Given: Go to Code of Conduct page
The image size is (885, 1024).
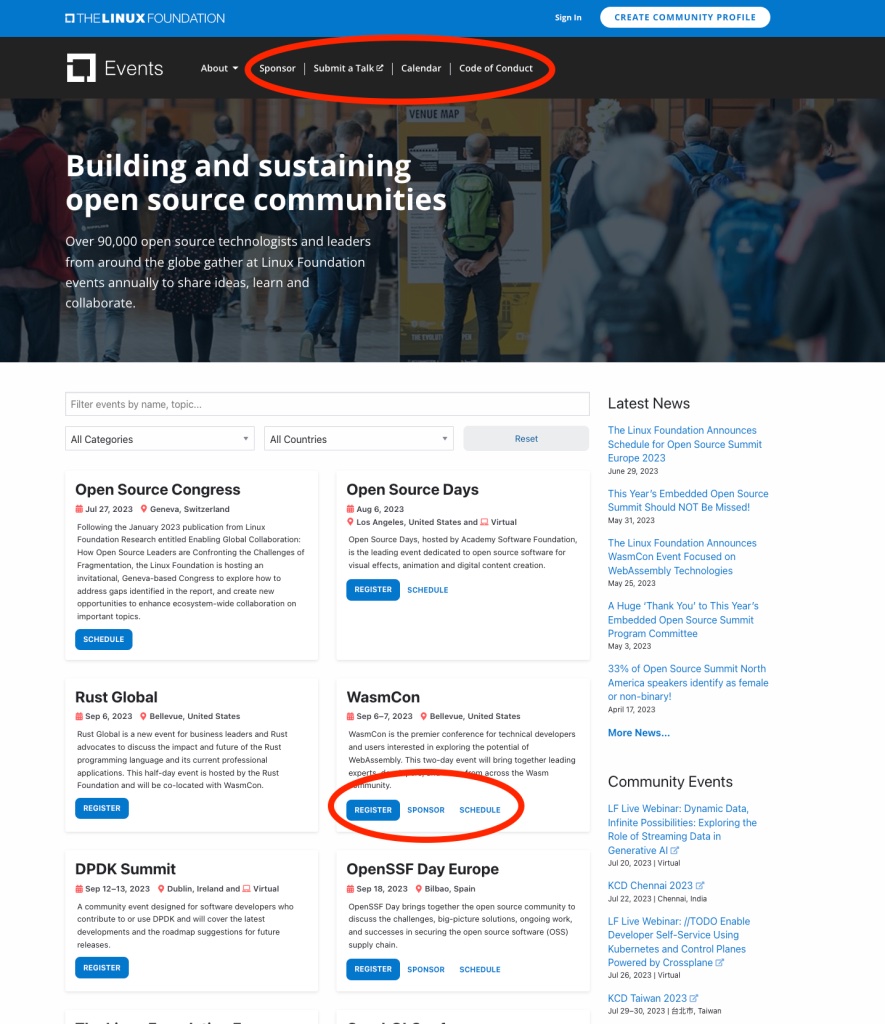Looking at the screenshot, I should point(496,68).
